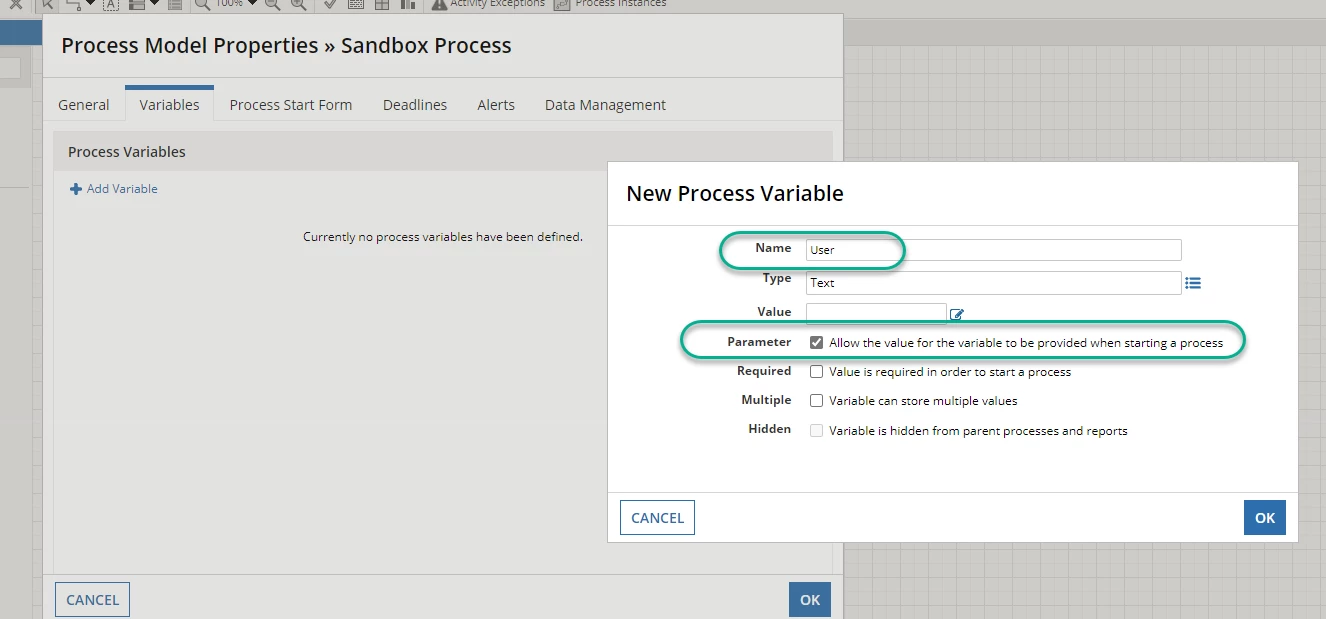Click the empty Value input field
Image resolution: width=1326 pixels, height=619 pixels.
(876, 313)
